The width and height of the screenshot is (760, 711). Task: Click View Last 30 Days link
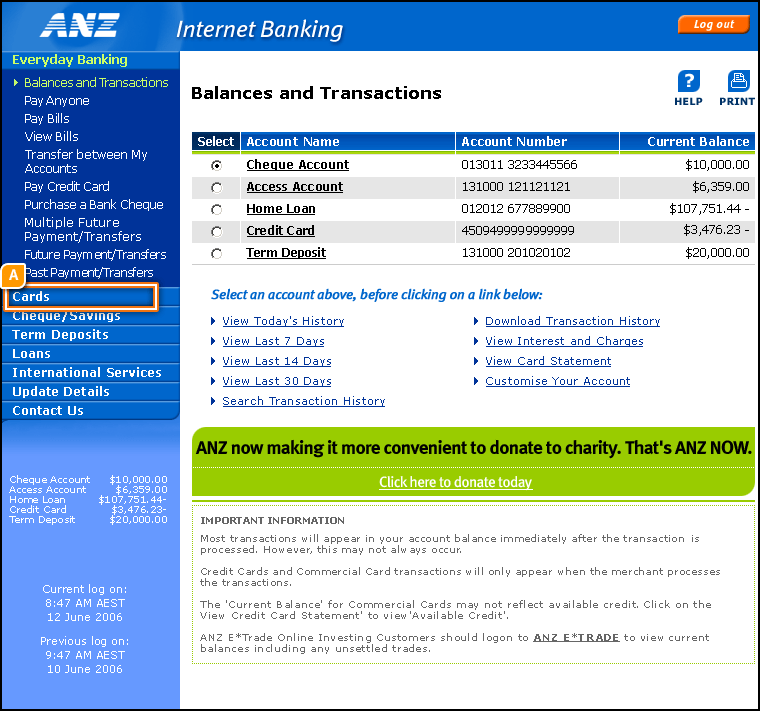(x=277, y=381)
